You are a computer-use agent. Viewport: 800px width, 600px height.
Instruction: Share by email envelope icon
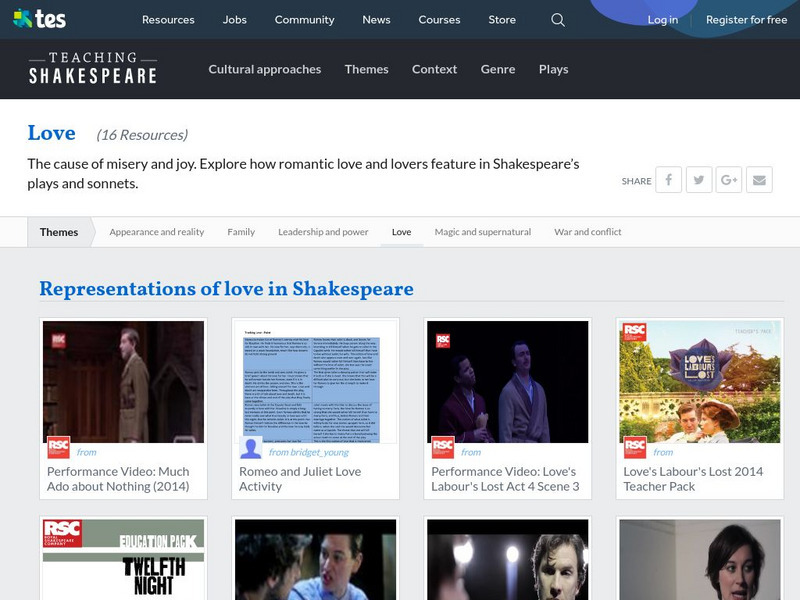coord(759,180)
